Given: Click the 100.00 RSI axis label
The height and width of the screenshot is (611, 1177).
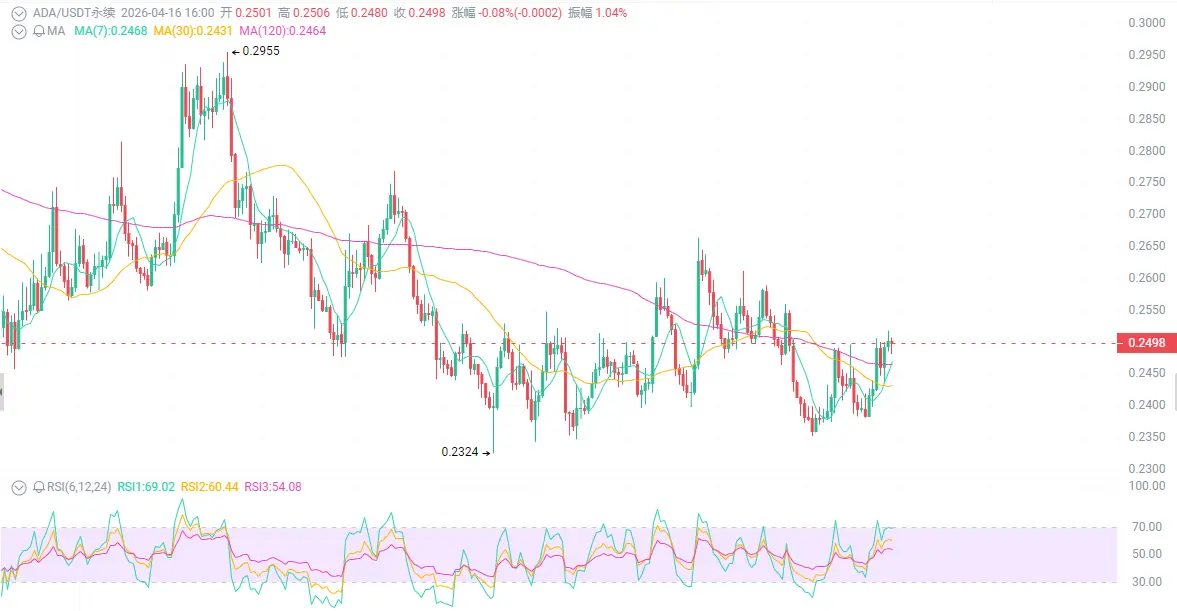Looking at the screenshot, I should click(x=1147, y=486).
